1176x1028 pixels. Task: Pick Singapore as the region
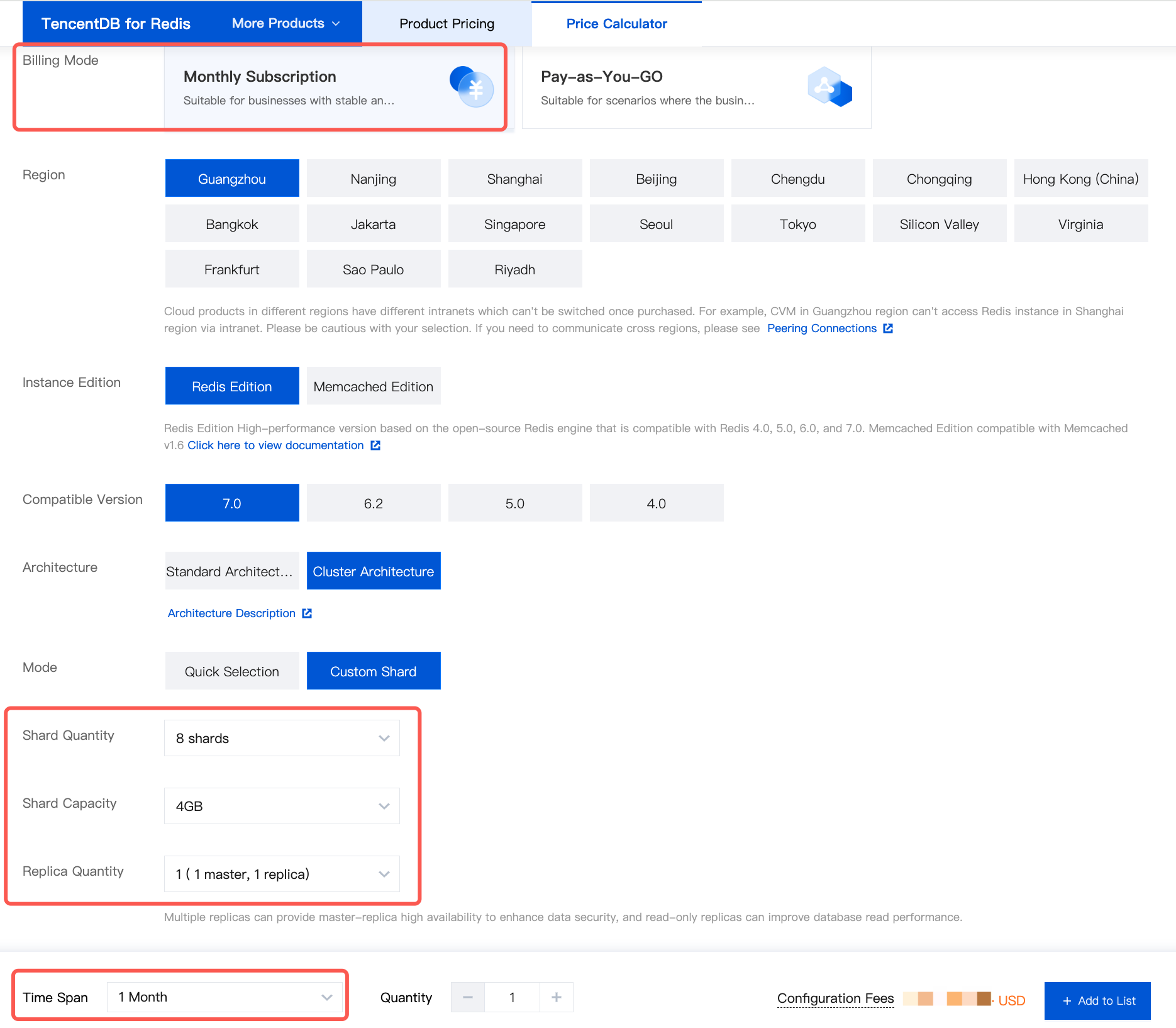pos(515,224)
